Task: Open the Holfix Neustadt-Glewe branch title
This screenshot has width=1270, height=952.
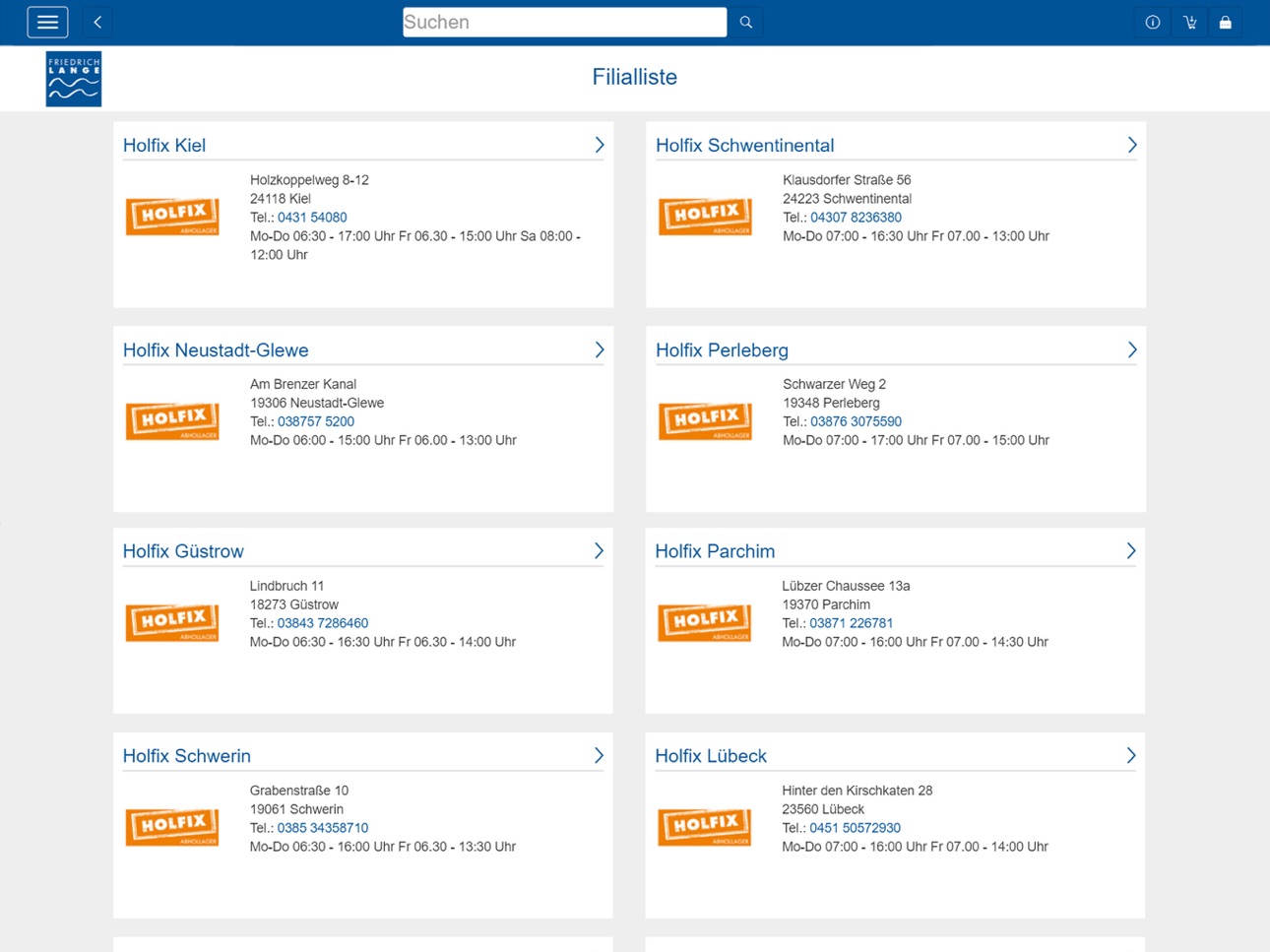Action: click(x=216, y=350)
